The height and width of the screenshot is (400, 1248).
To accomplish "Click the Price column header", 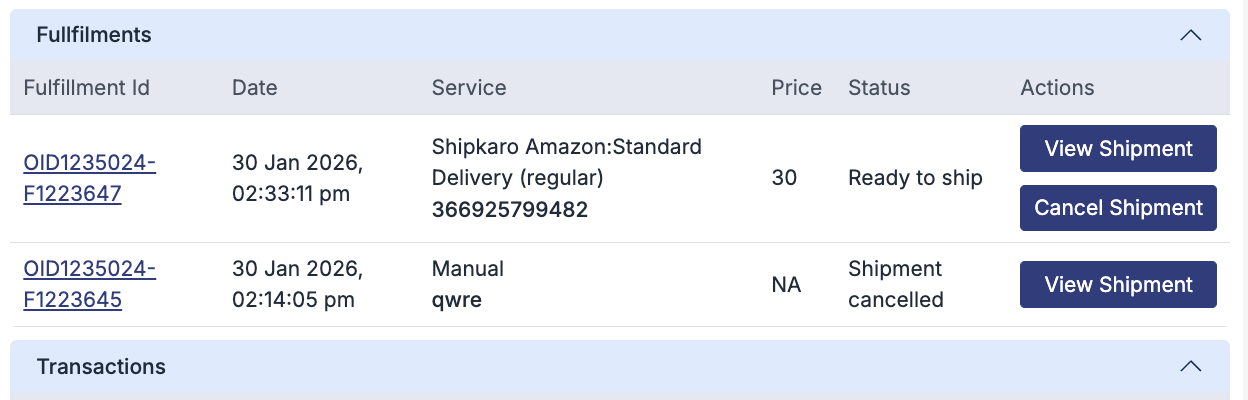I will point(796,87).
